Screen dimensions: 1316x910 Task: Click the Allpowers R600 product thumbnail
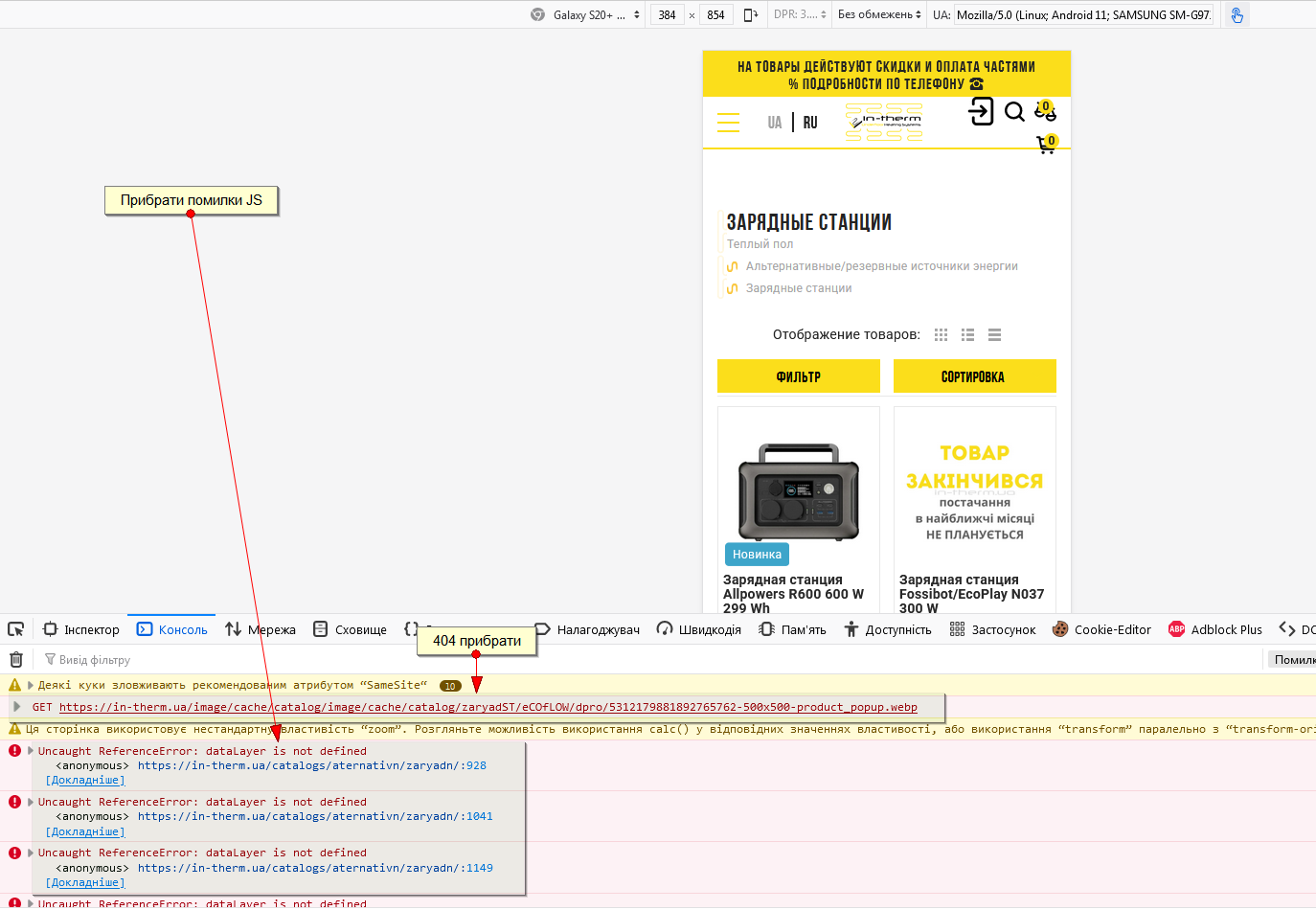[798, 491]
